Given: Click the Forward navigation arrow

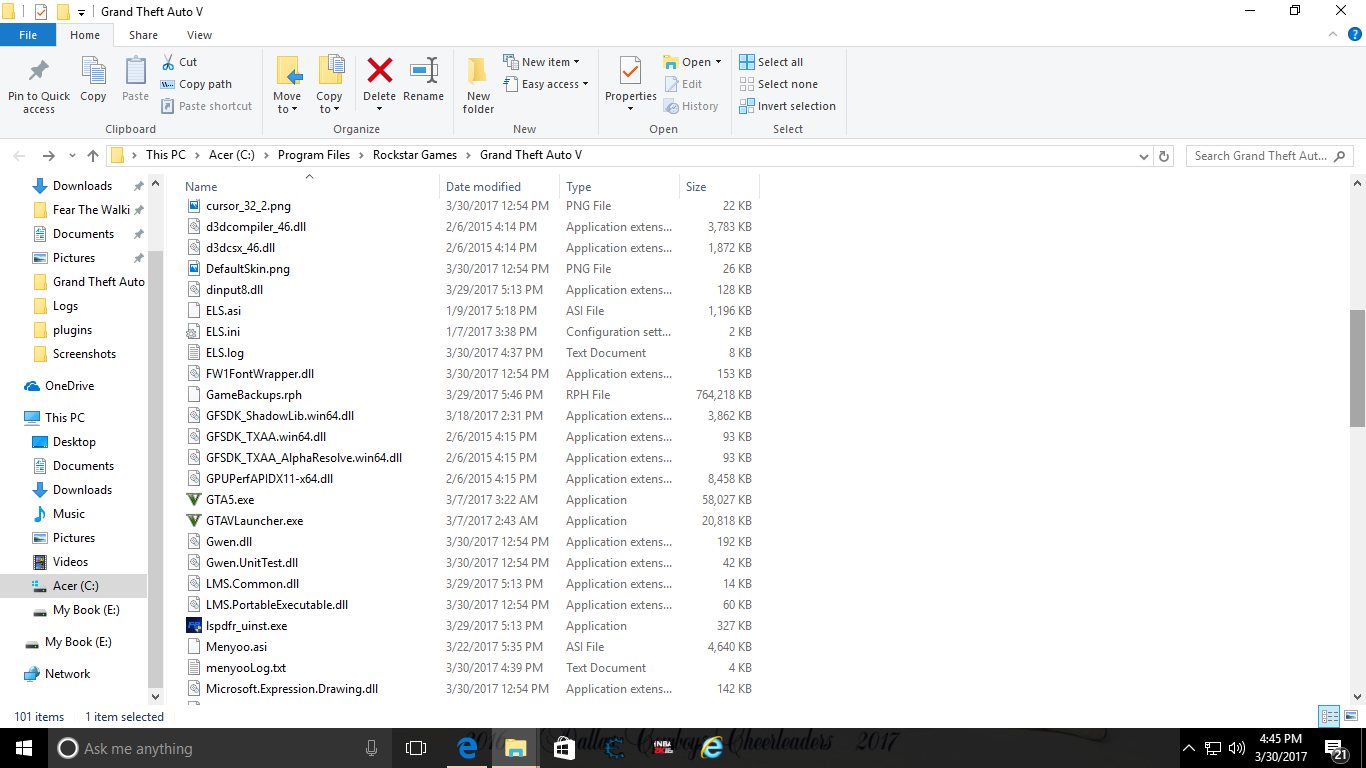Looking at the screenshot, I should pos(48,156).
